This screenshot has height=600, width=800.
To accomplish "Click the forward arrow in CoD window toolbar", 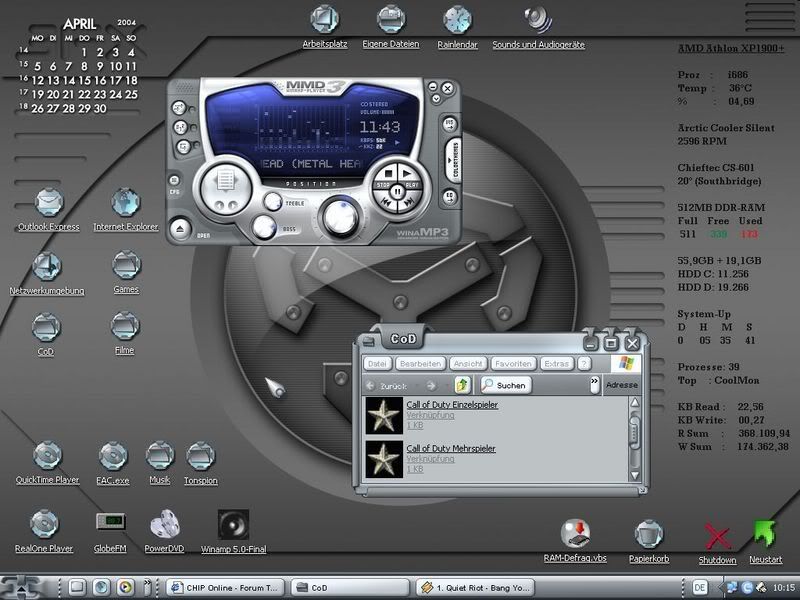I will [432, 386].
